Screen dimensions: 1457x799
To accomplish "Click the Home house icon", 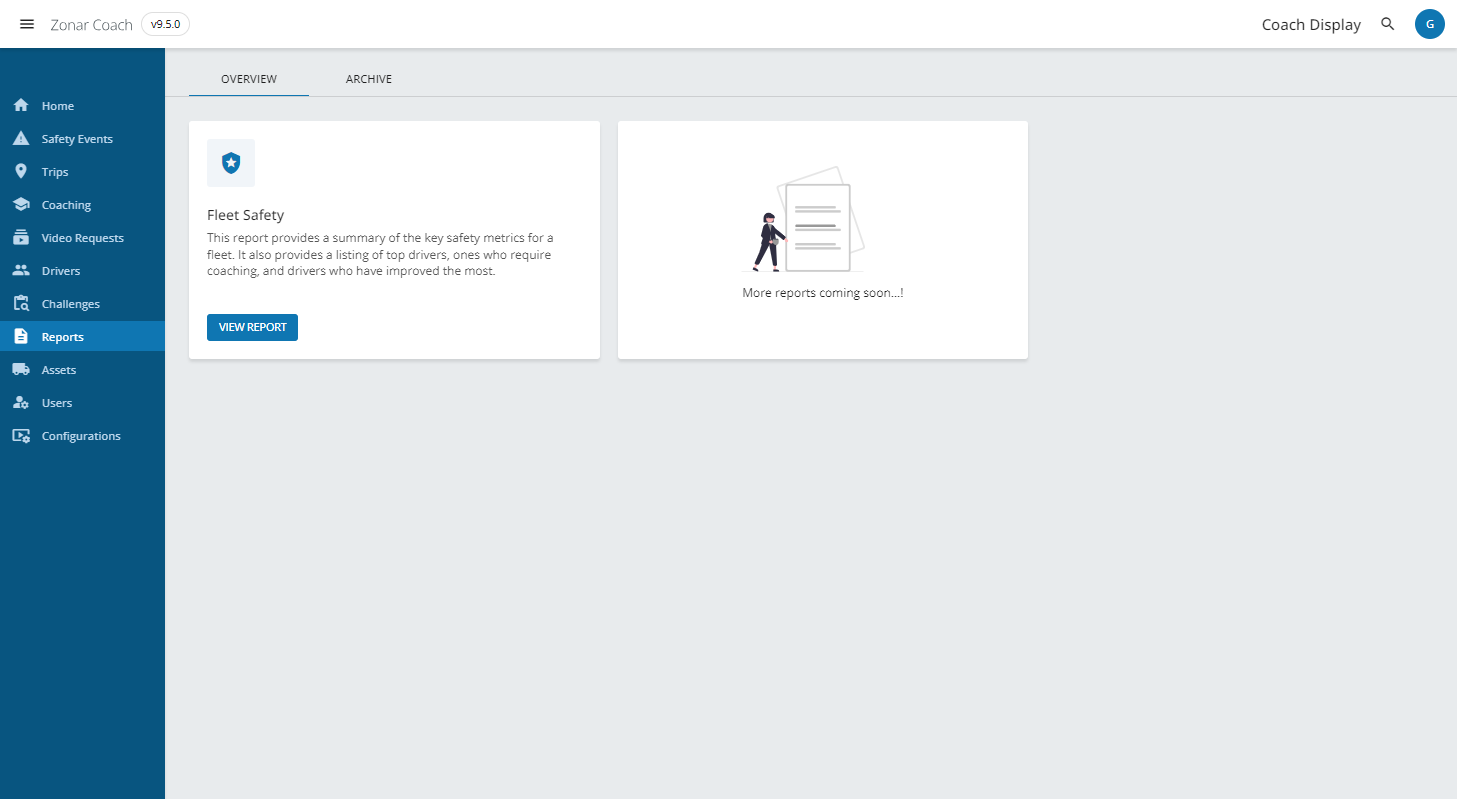I will [x=21, y=105].
